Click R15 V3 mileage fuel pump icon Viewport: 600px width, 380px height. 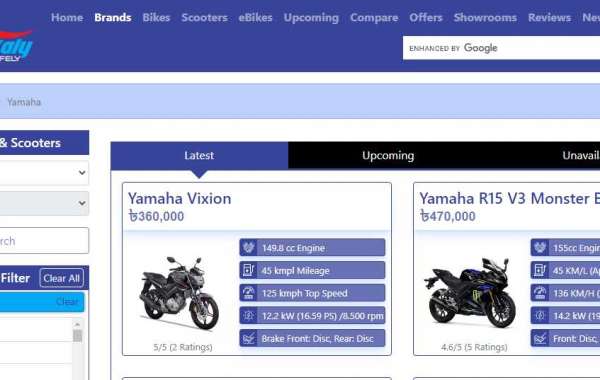pyautogui.click(x=540, y=270)
